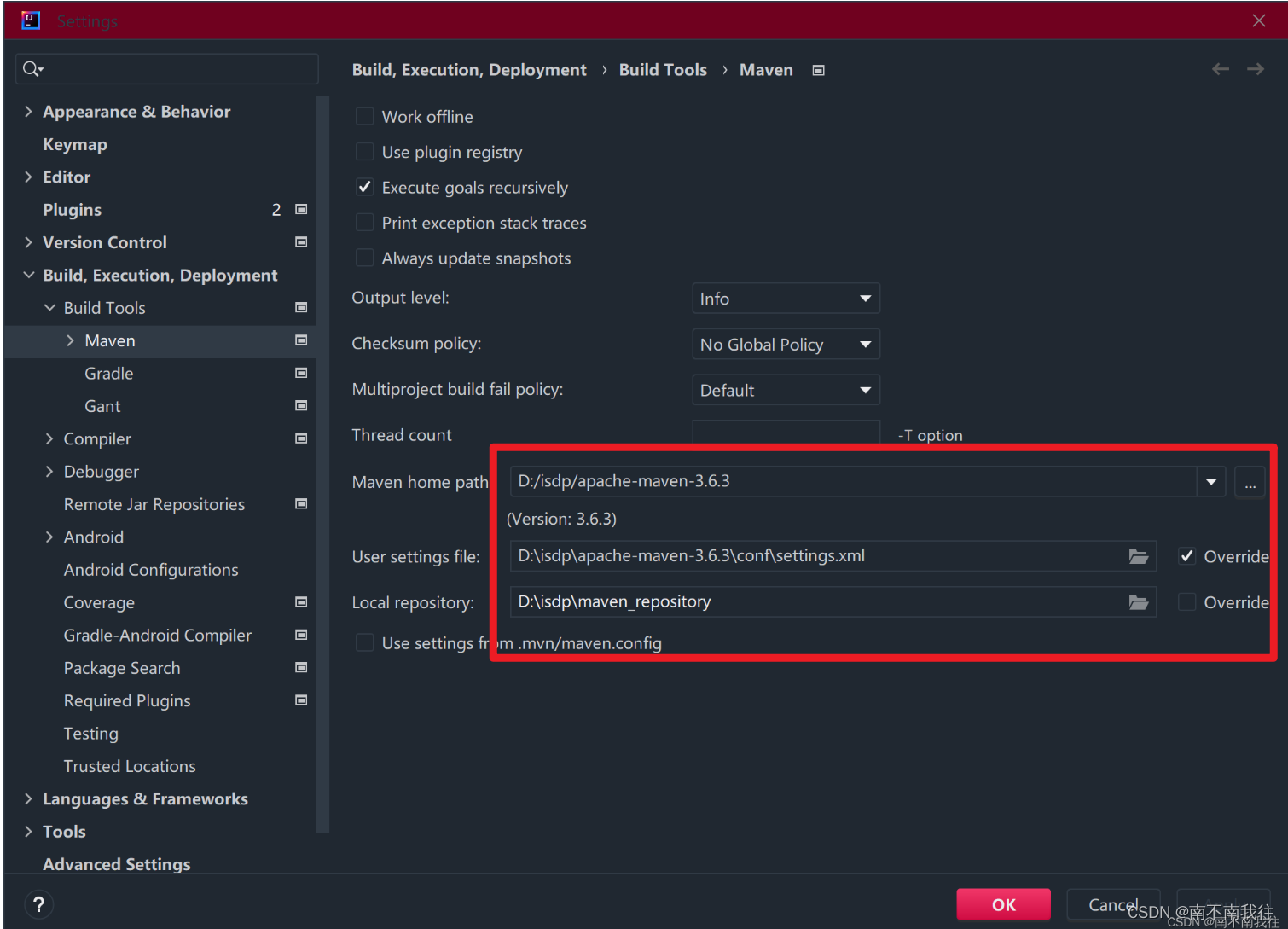The height and width of the screenshot is (929, 1288).
Task: Enable Print exception stack traces
Action: click(364, 223)
